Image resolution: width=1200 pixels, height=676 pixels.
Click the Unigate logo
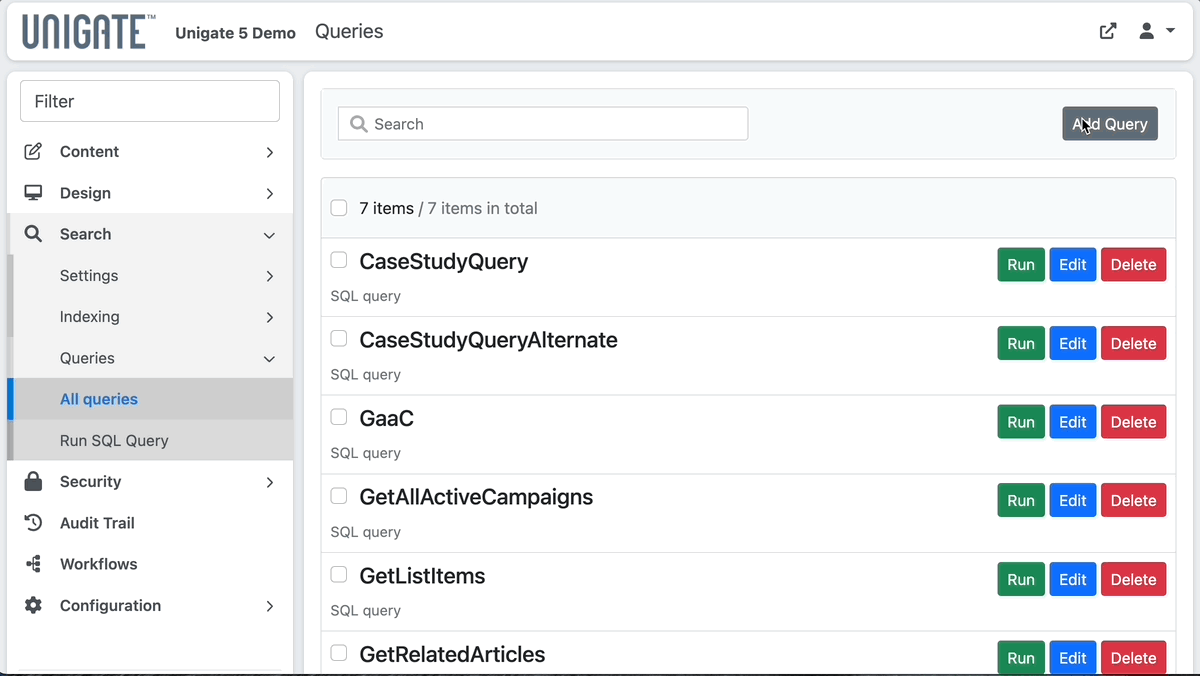point(89,32)
